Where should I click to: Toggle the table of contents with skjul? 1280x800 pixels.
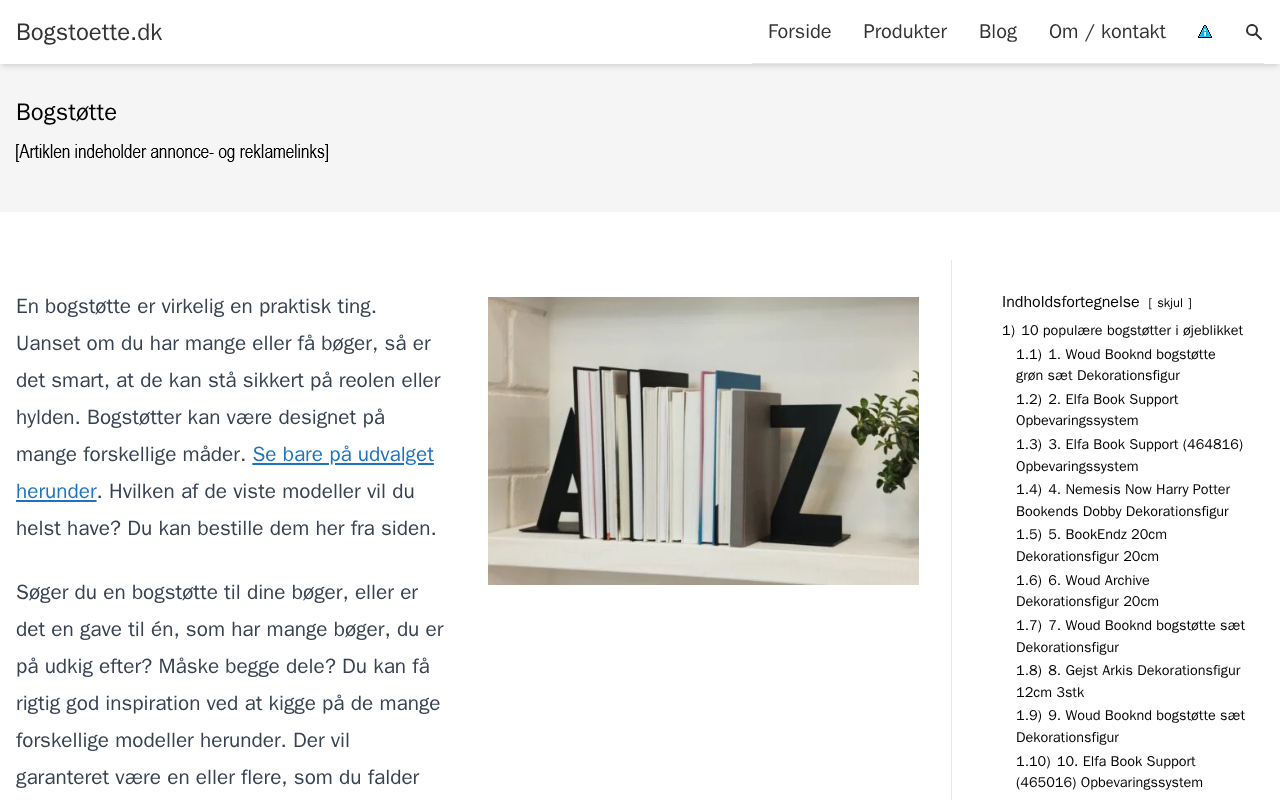point(1170,303)
